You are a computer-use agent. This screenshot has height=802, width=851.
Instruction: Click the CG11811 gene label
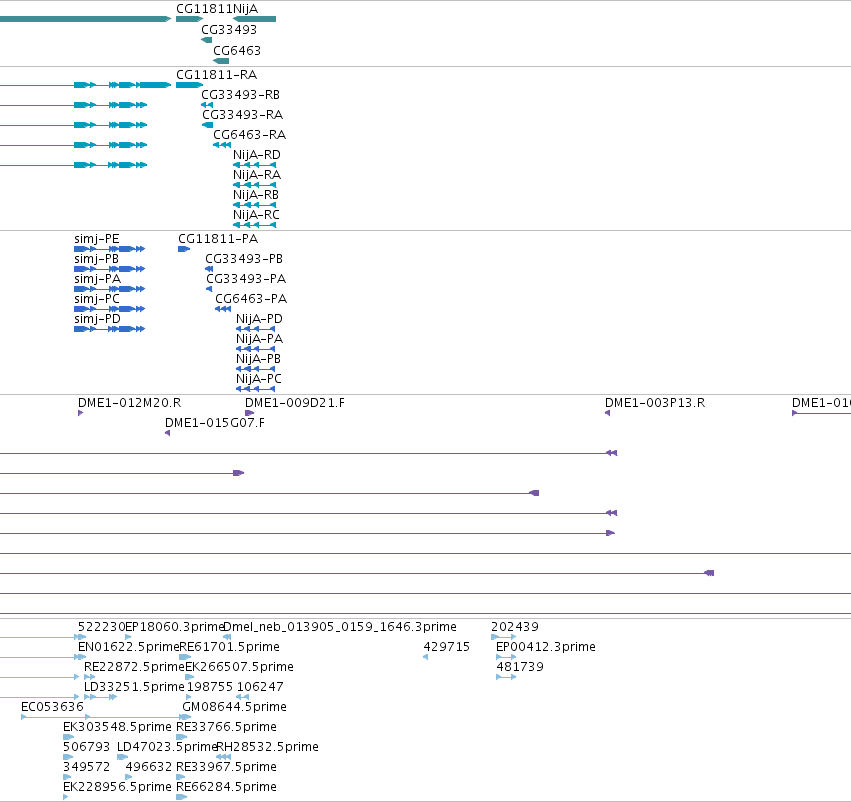coord(204,9)
